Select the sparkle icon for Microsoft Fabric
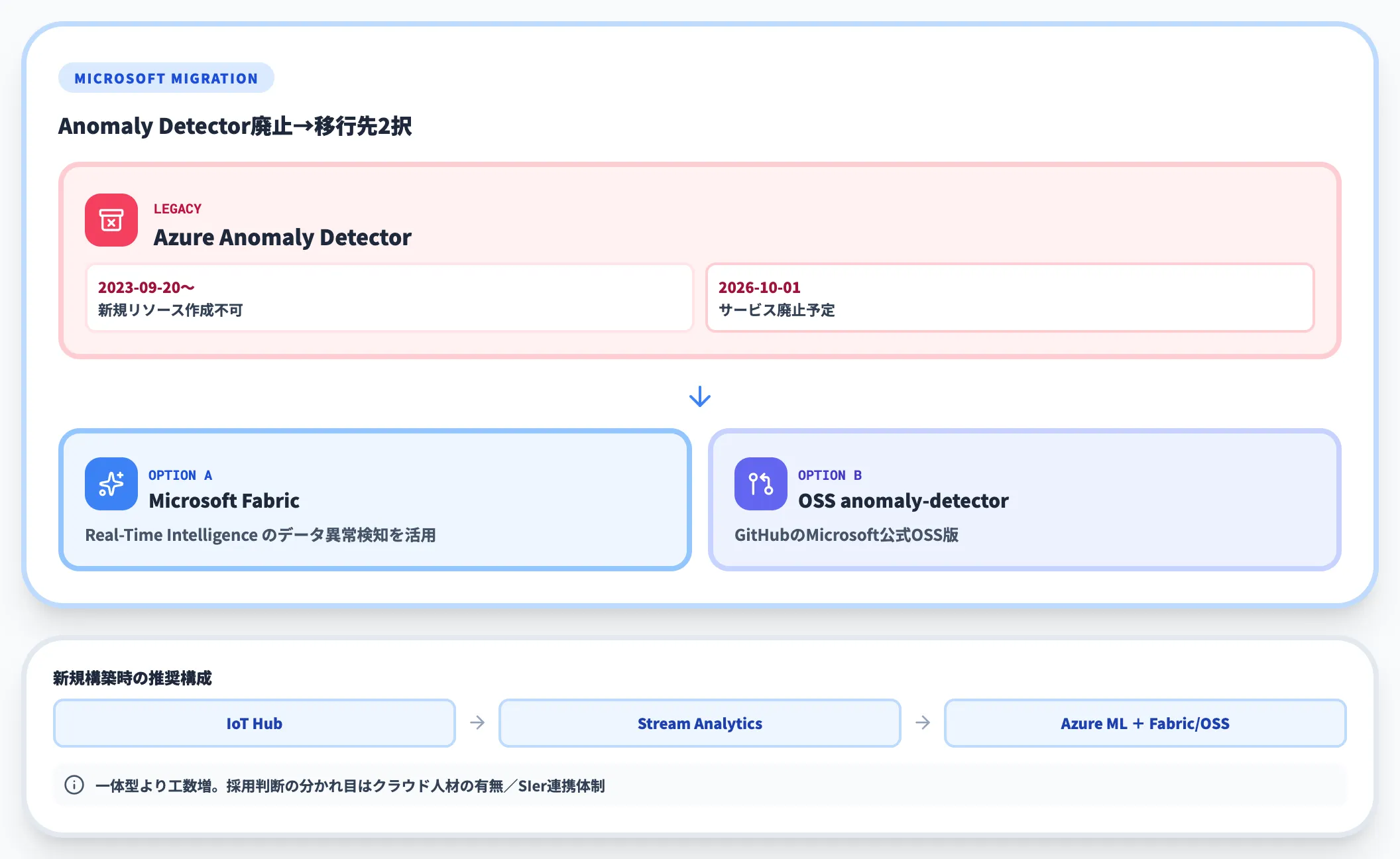The width and height of the screenshot is (1400, 859). (x=111, y=484)
